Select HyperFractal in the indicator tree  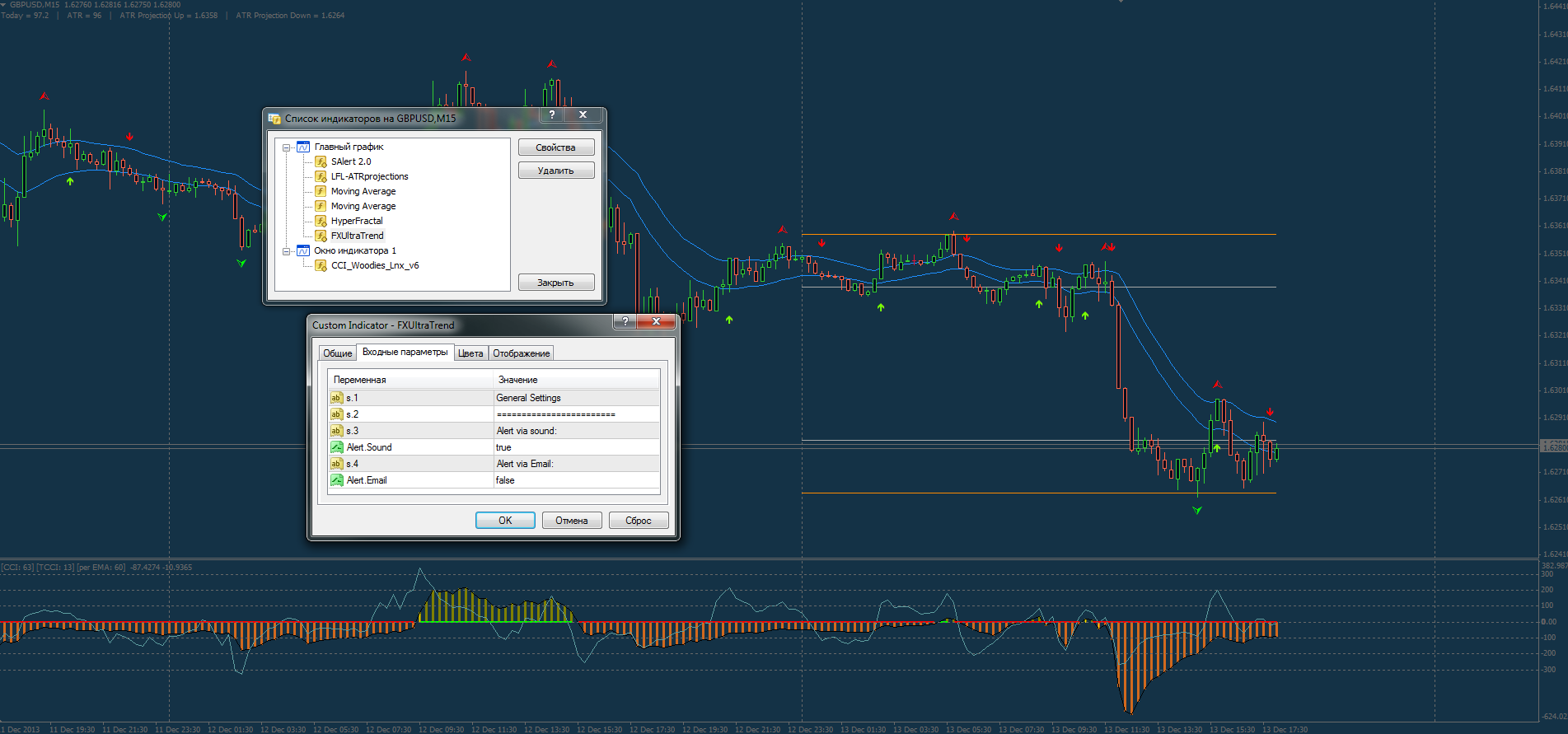357,221
